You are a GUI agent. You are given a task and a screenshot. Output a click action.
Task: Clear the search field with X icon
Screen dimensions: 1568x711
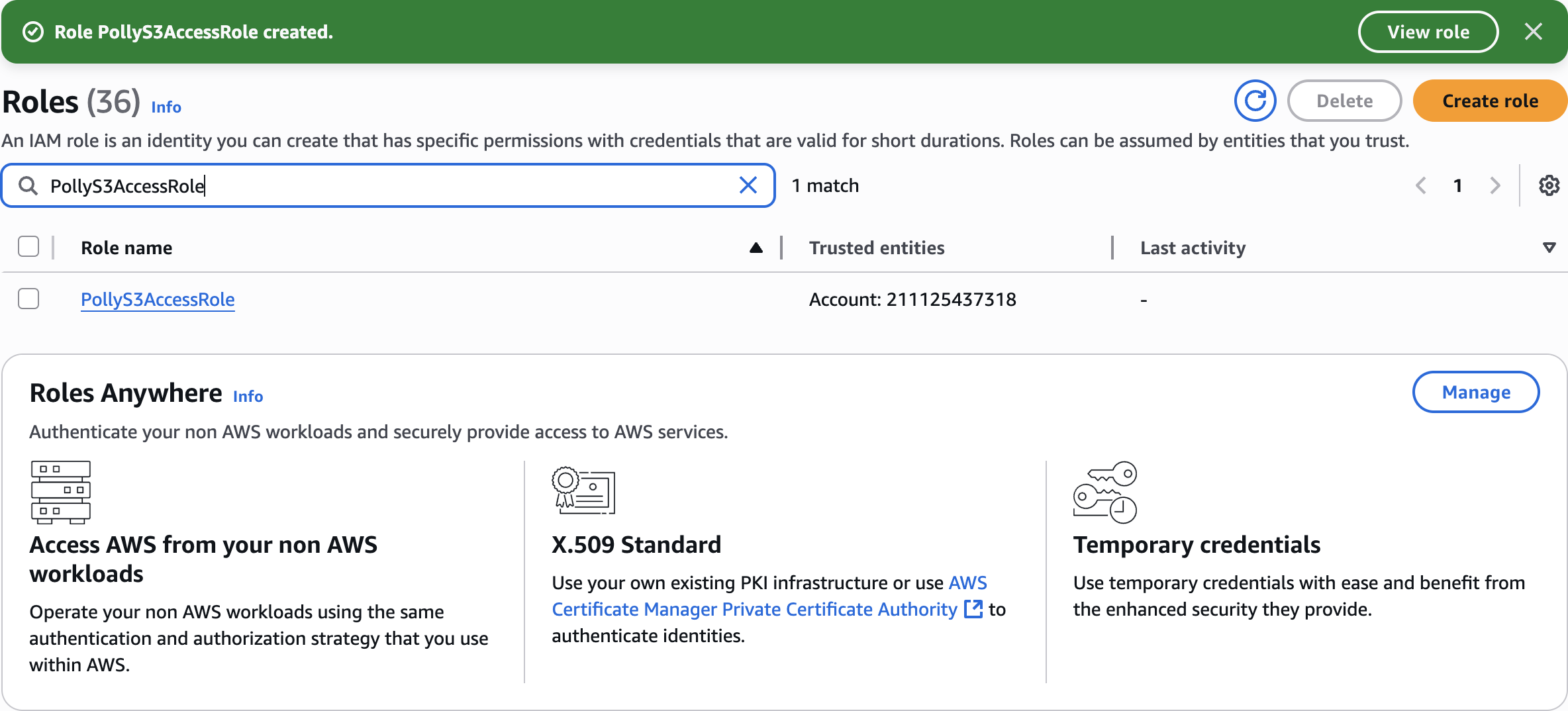[748, 185]
